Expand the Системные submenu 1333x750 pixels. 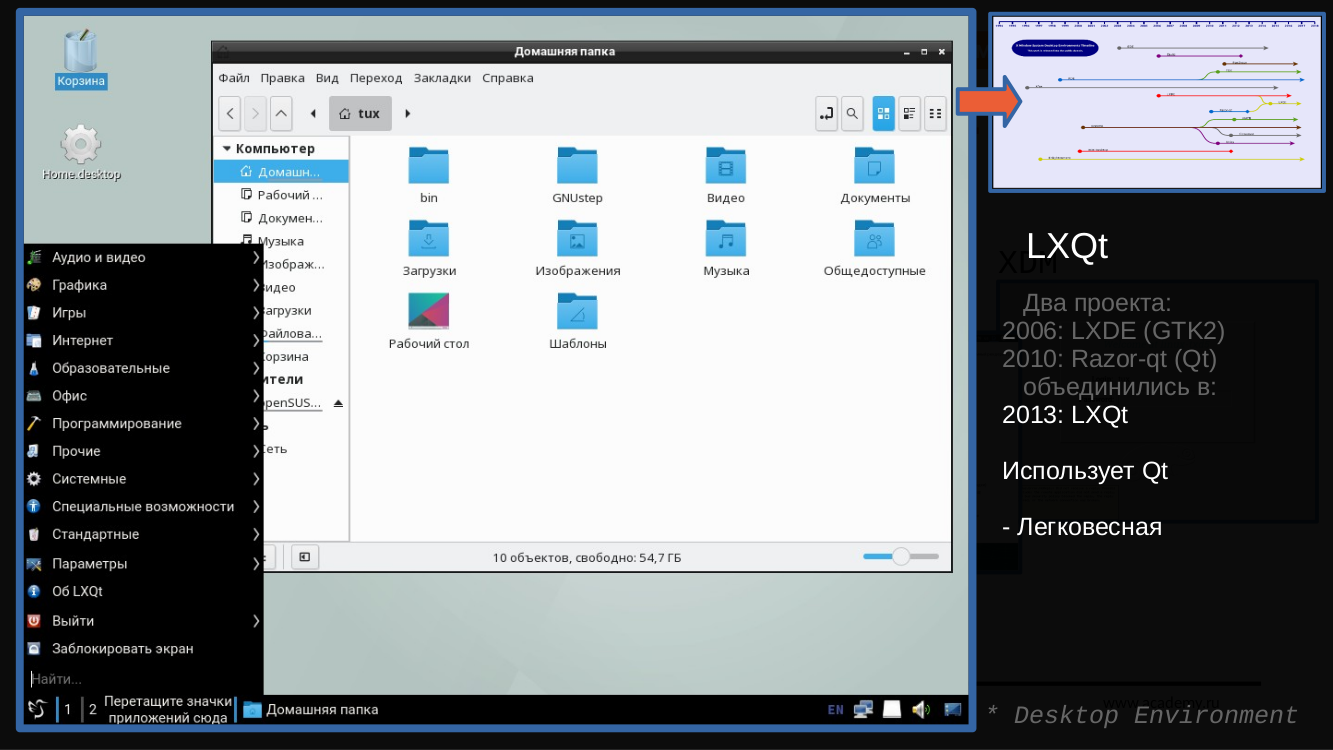point(143,479)
